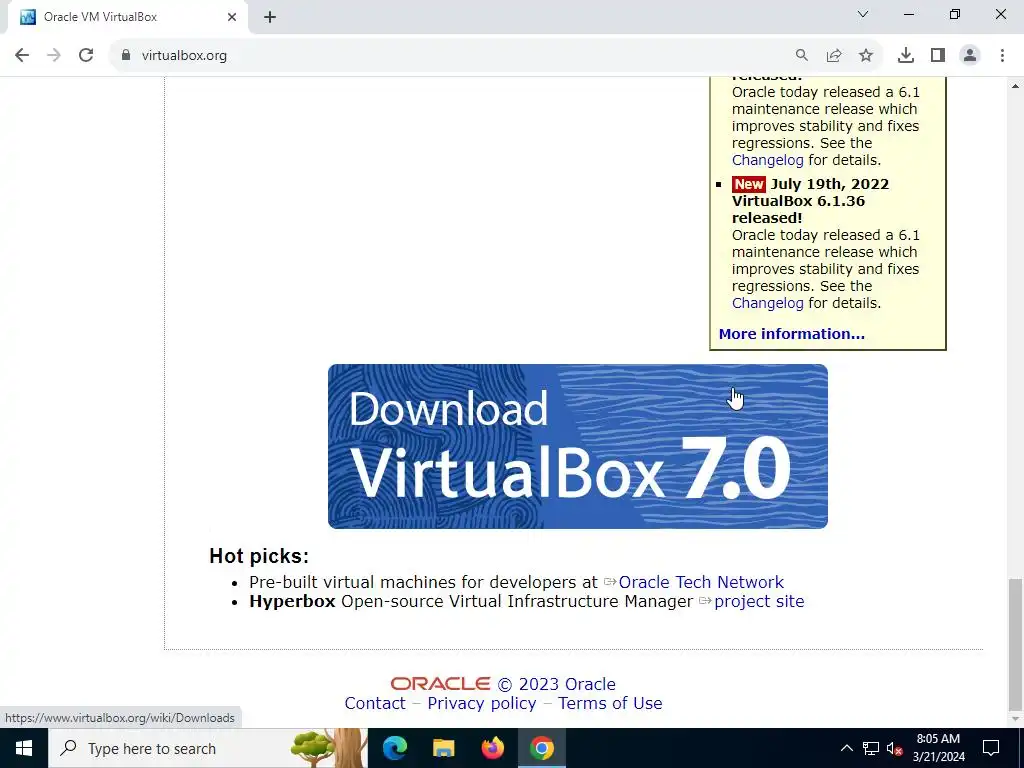Screen dimensions: 1024x768
Task: Click the More information... link
Action: click(x=792, y=334)
